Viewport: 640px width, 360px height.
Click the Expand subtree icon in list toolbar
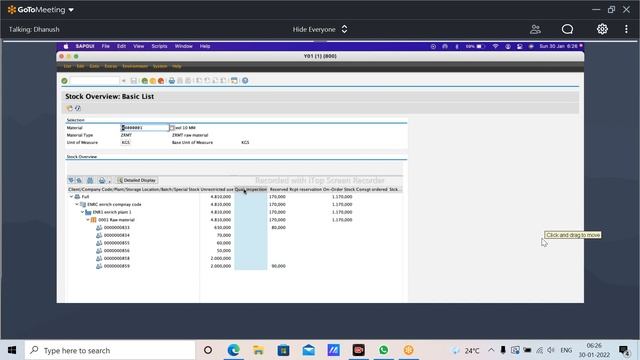71,180
